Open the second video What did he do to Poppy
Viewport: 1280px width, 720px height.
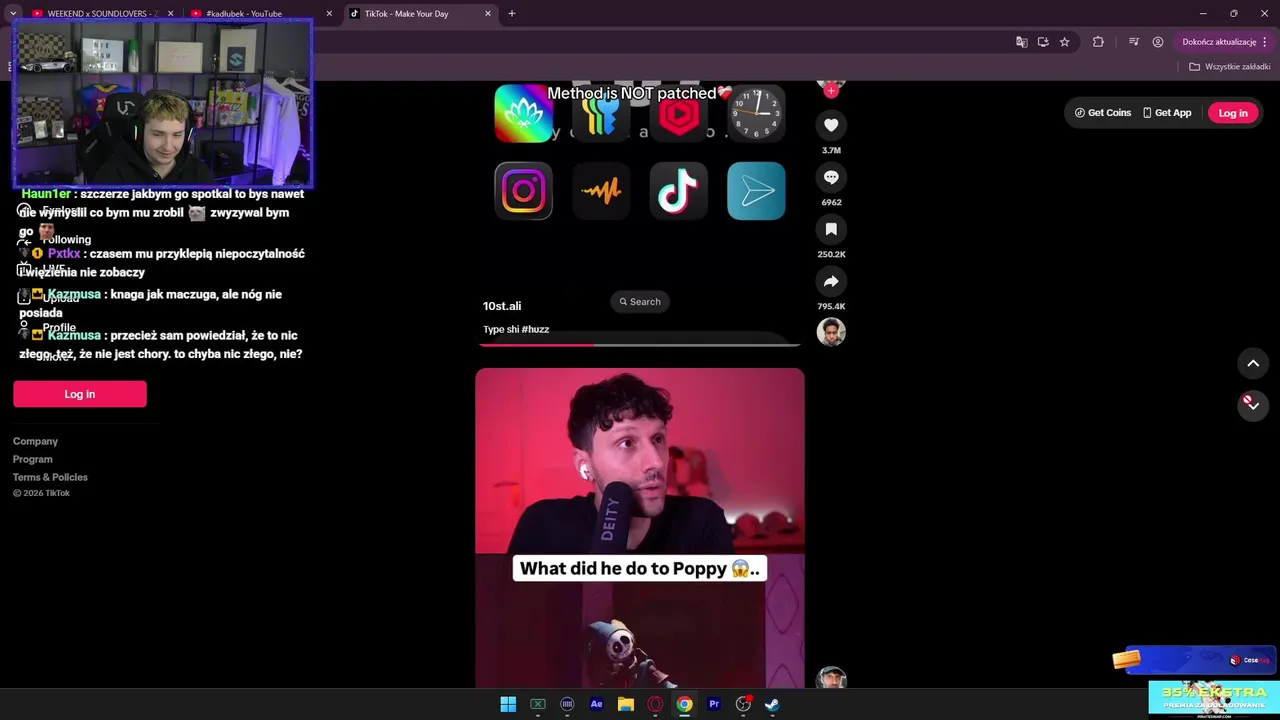click(640, 528)
